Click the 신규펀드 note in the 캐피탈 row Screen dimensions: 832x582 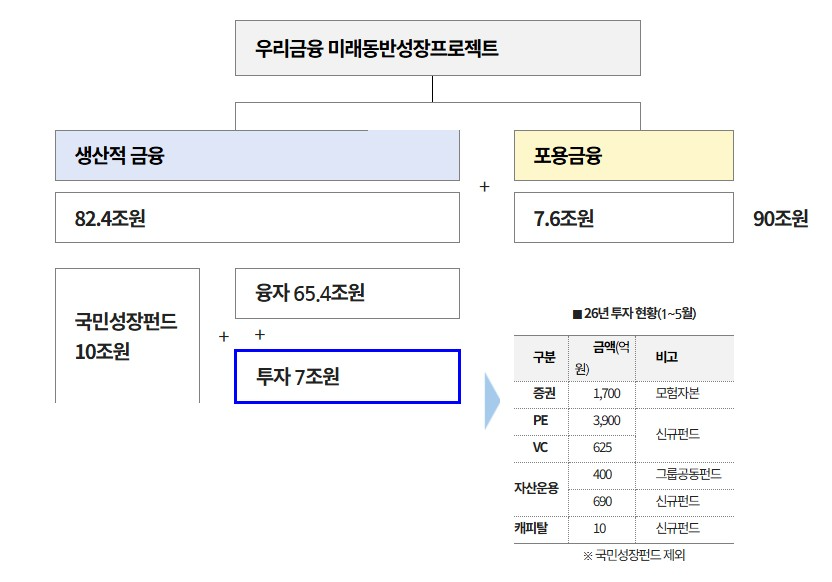678,528
